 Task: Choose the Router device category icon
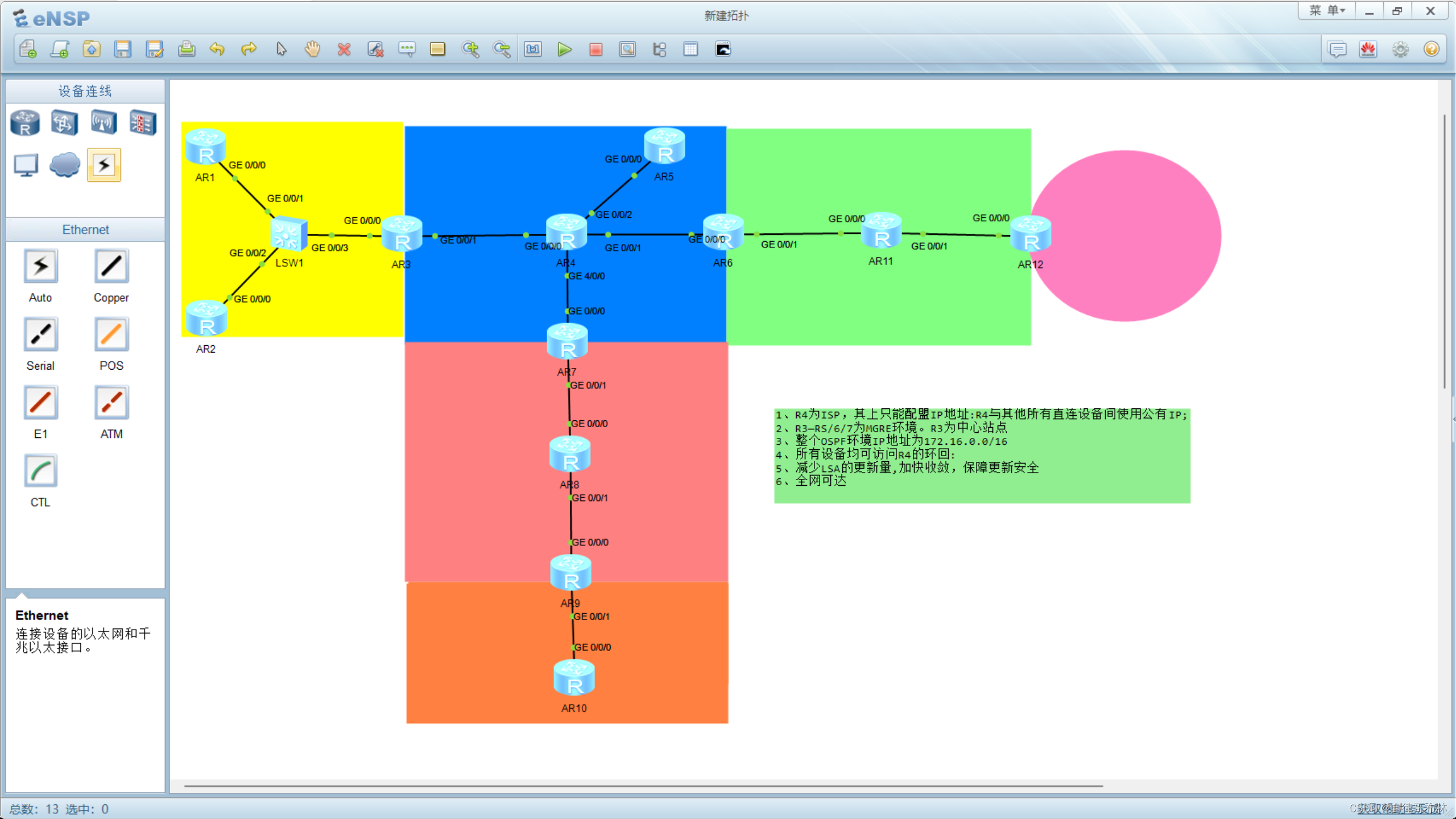(25, 122)
